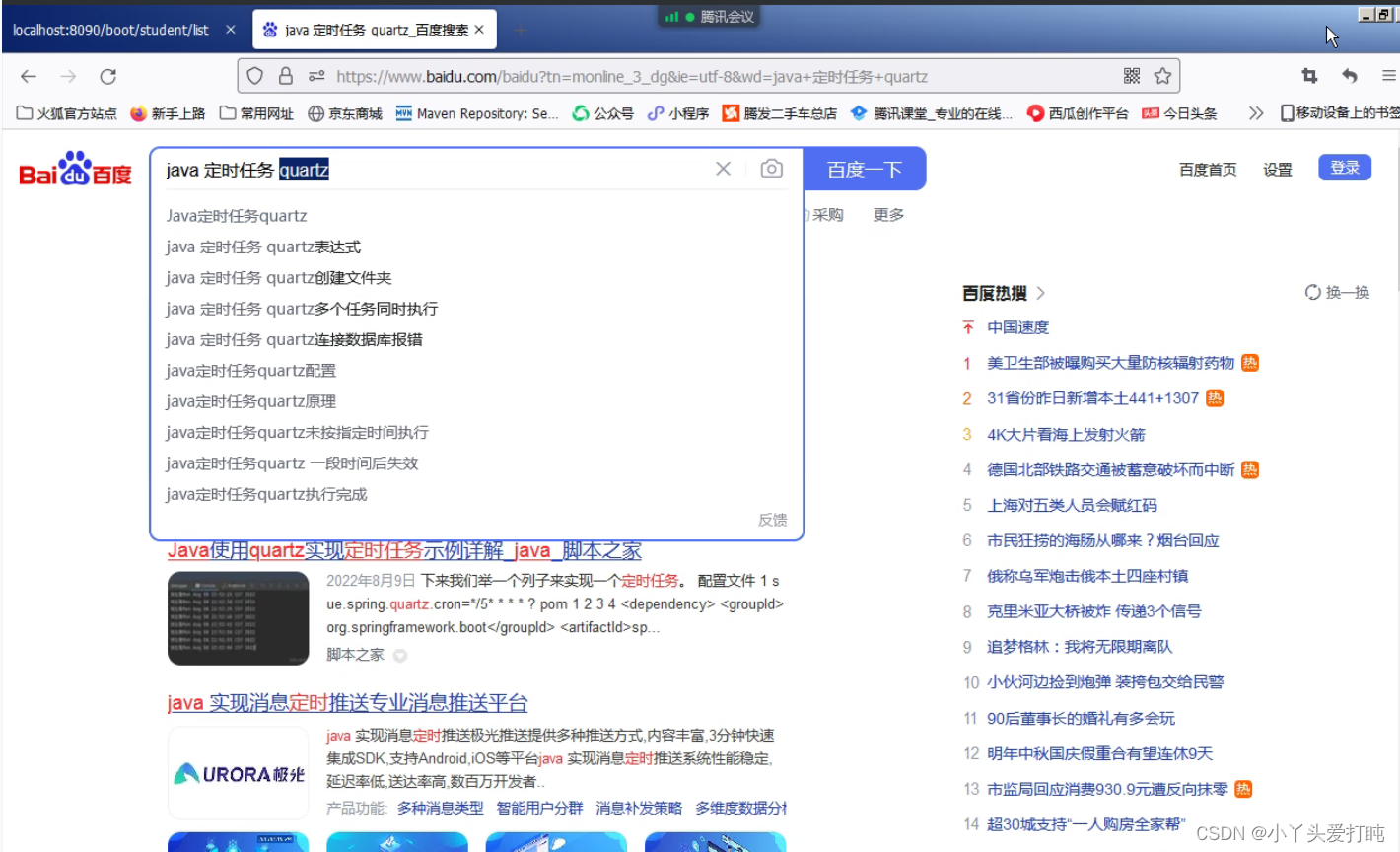
Task: Open the 更多 search category tab
Action: 888,214
